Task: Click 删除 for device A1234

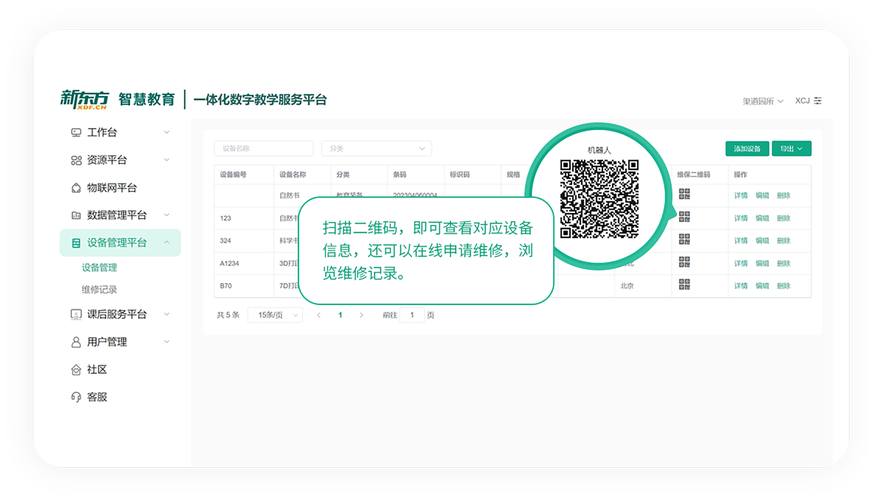Action: [783, 263]
